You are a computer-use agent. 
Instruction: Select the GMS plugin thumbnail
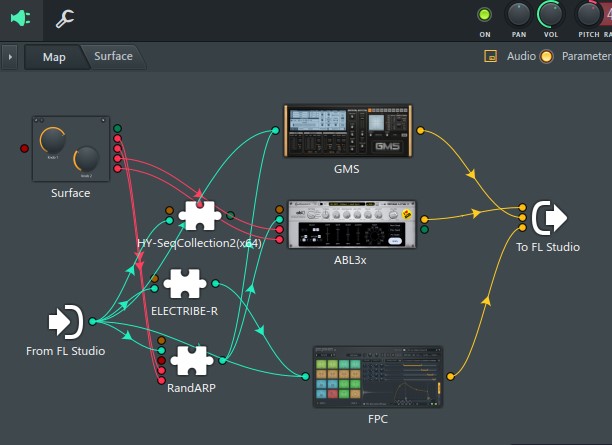click(347, 131)
